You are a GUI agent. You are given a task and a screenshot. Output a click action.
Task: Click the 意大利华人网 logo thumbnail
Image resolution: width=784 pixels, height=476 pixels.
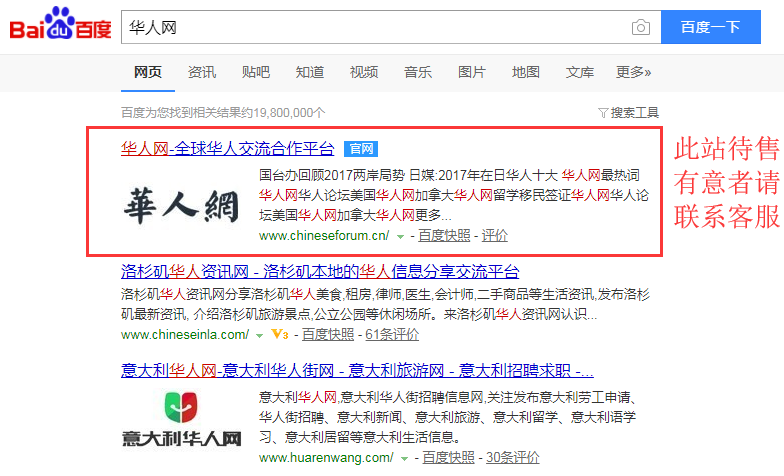coord(181,419)
